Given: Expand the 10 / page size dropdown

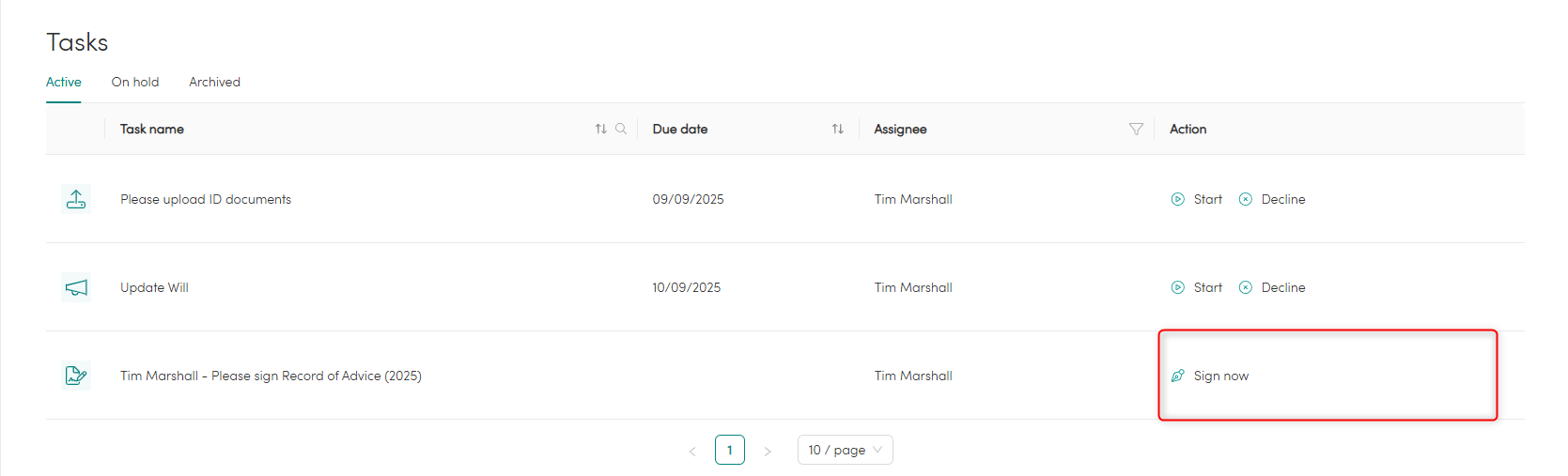Looking at the screenshot, I should pyautogui.click(x=846, y=450).
